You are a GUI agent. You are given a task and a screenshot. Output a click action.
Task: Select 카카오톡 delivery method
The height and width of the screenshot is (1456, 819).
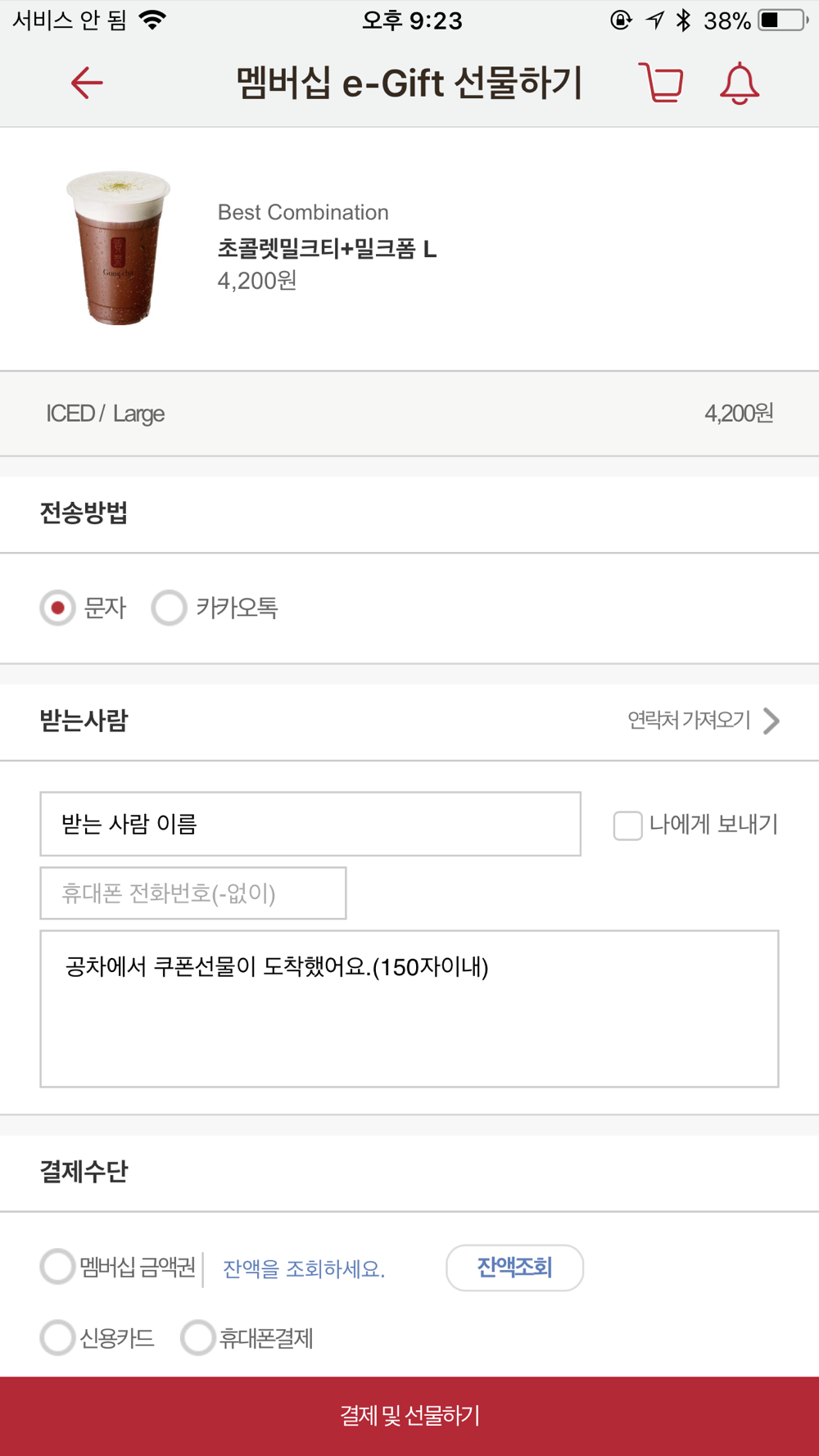[170, 608]
